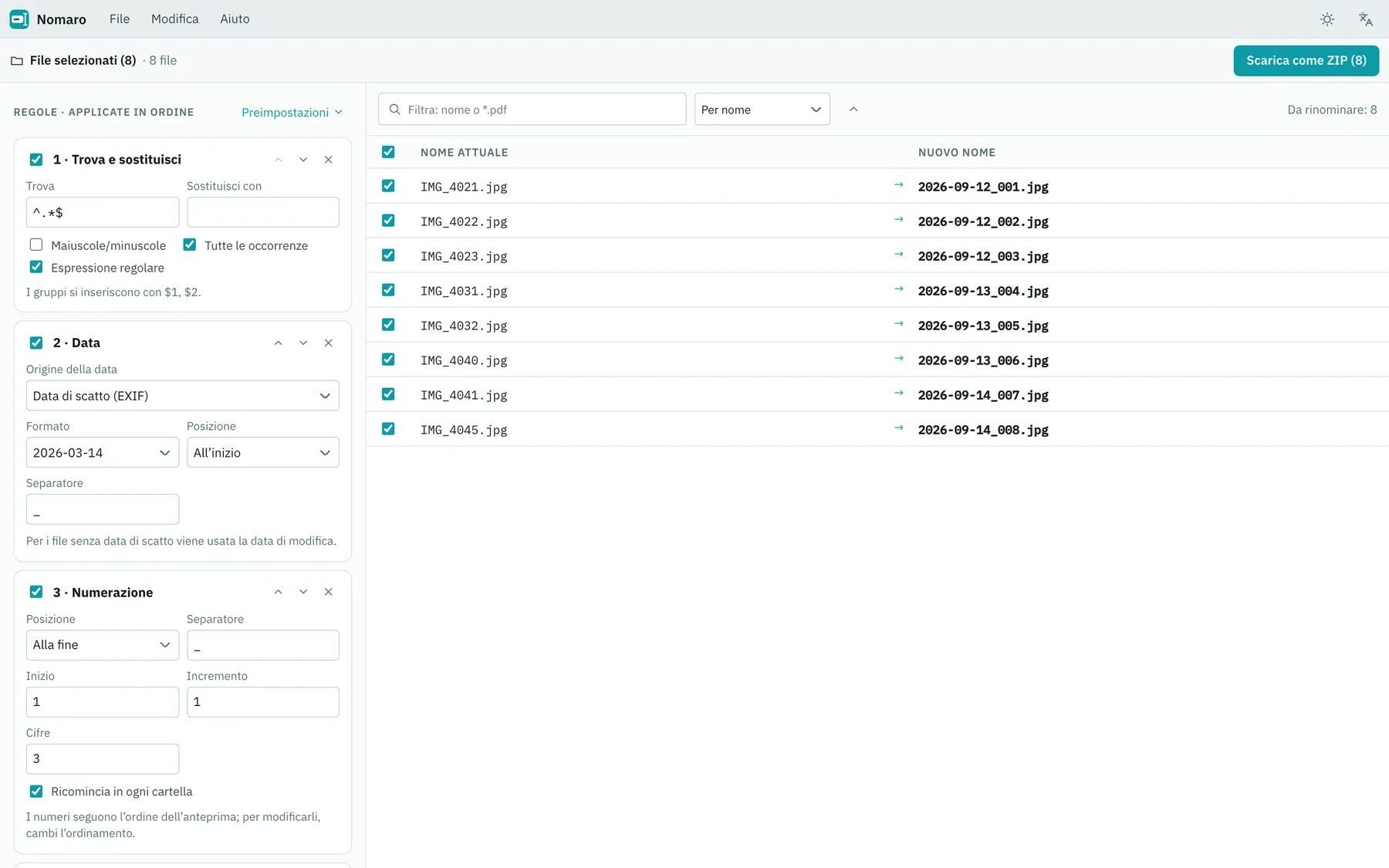Viewport: 1389px width, 868px height.
Task: Click the Cifre field showing 3
Action: (103, 759)
